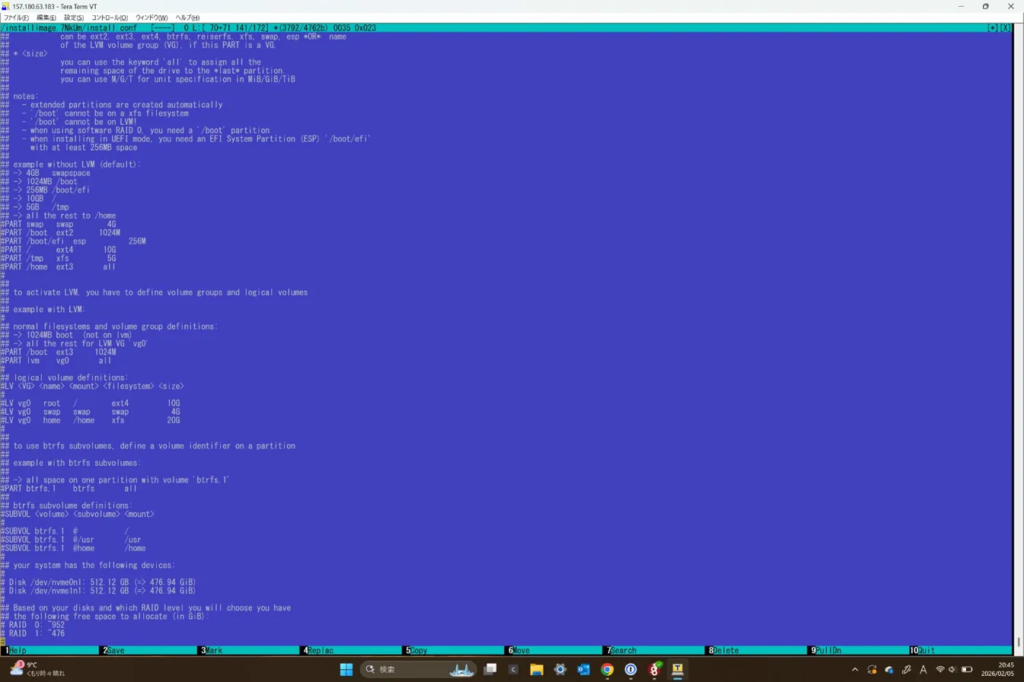1024x682 pixels.
Task: Open the 編集(E) menu
Action: click(46, 17)
